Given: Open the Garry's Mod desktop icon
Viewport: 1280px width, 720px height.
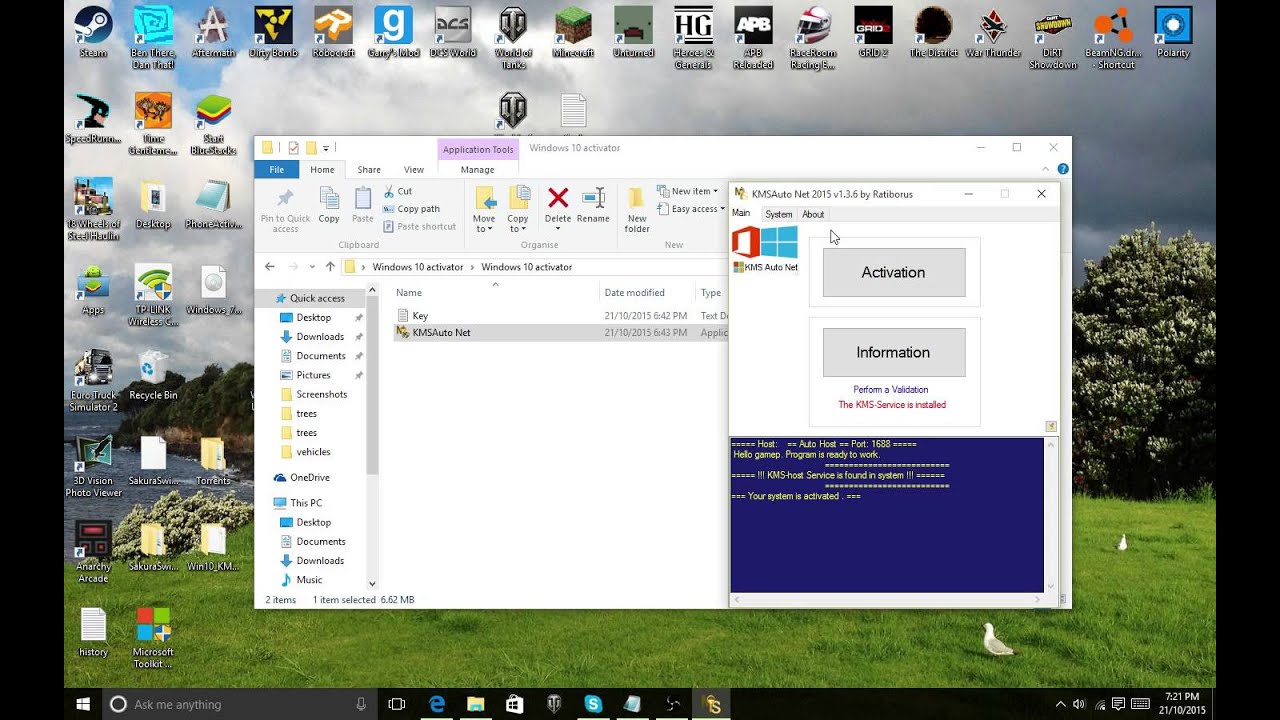Looking at the screenshot, I should point(393,32).
